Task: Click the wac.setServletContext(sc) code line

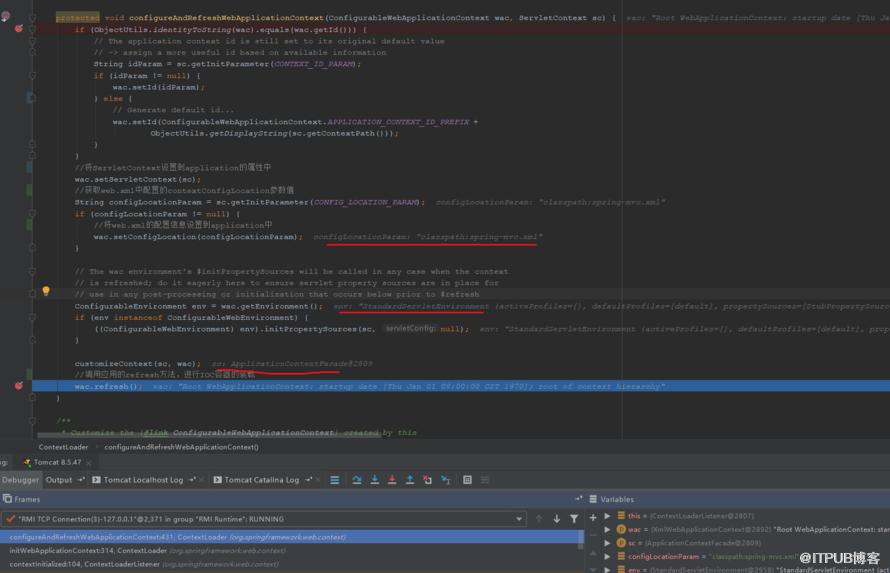Action: click(x=138, y=179)
